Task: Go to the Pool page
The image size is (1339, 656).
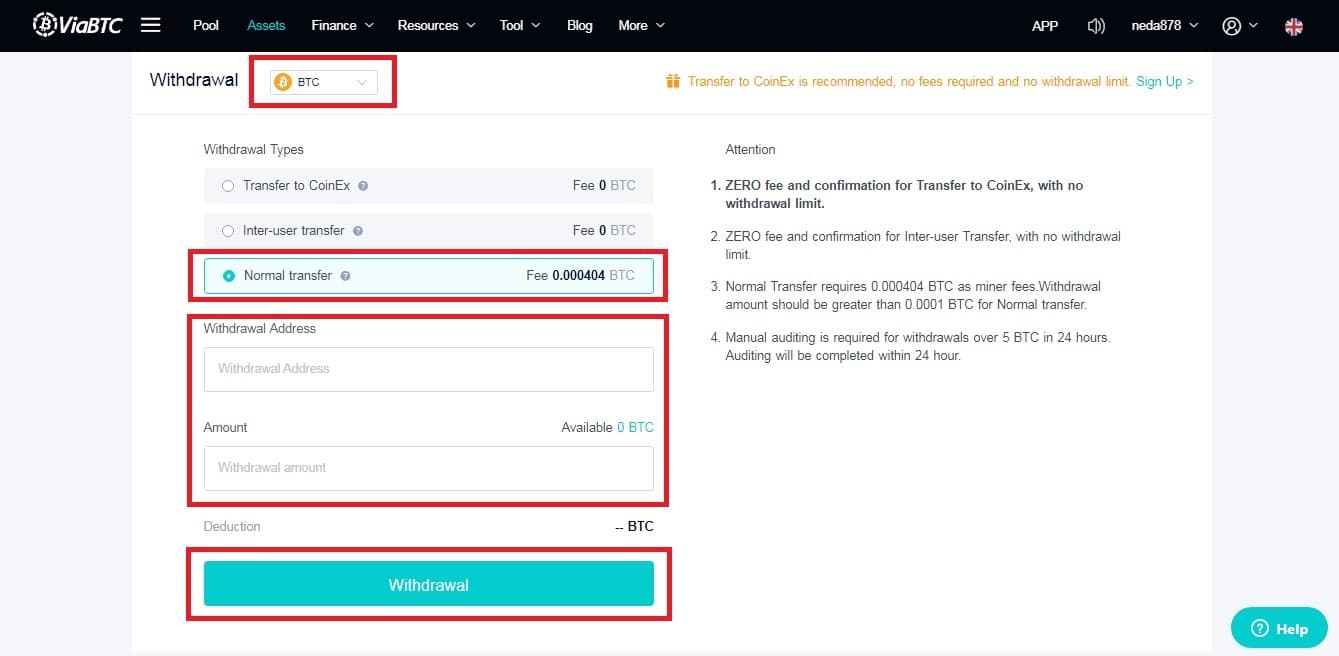Action: tap(206, 26)
